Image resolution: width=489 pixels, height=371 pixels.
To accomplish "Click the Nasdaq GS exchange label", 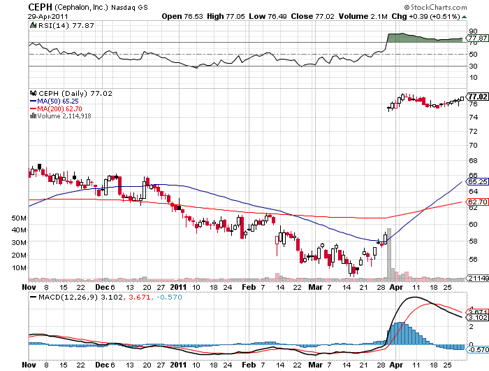I will [129, 8].
